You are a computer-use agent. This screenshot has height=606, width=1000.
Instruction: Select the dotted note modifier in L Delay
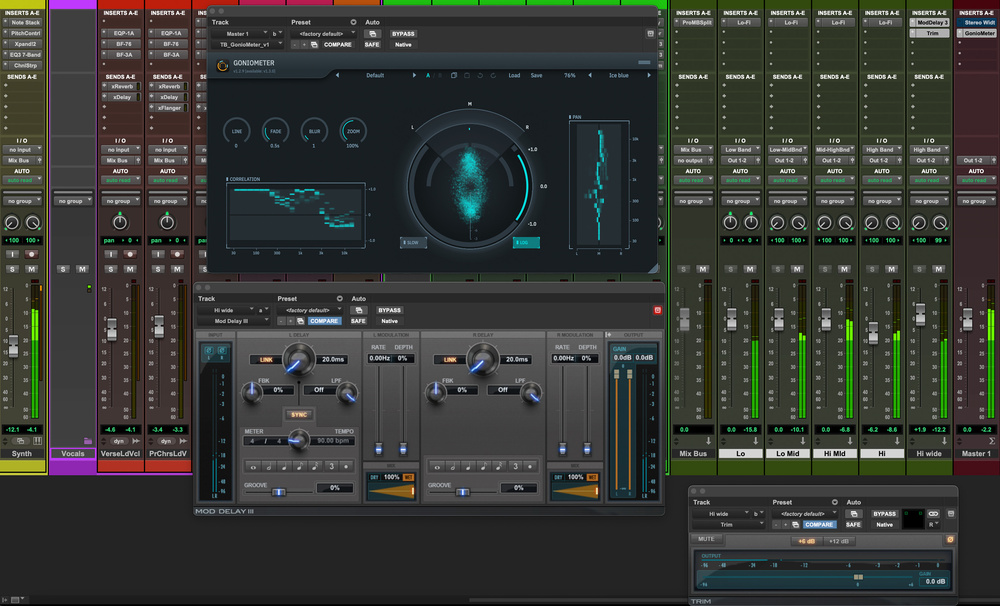[347, 466]
